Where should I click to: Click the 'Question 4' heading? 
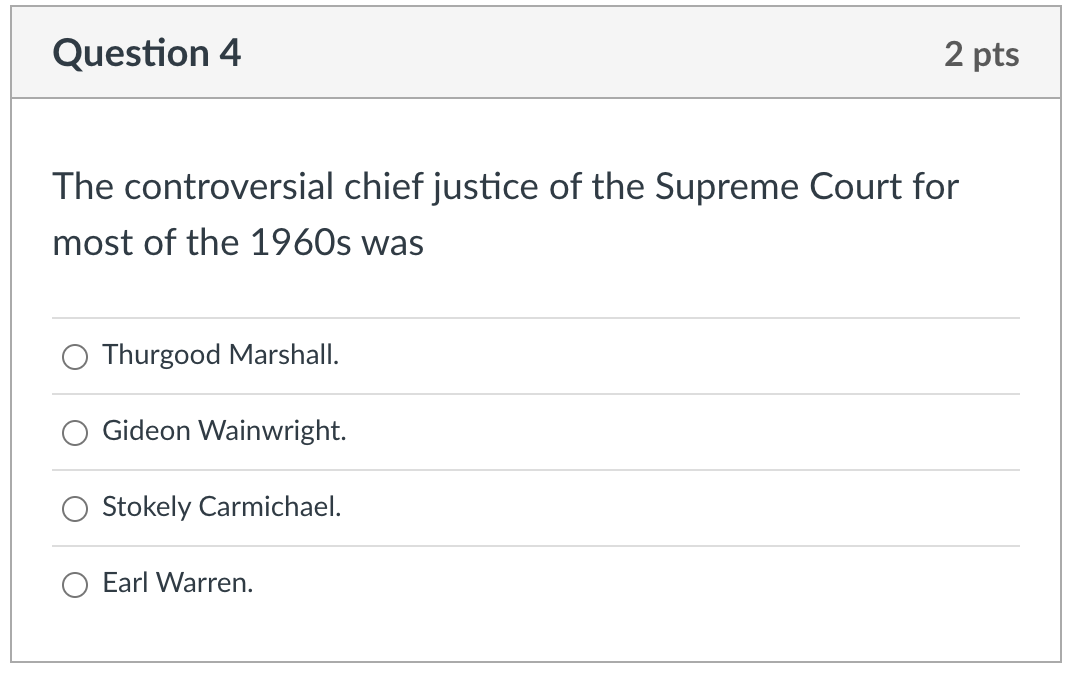tap(147, 54)
